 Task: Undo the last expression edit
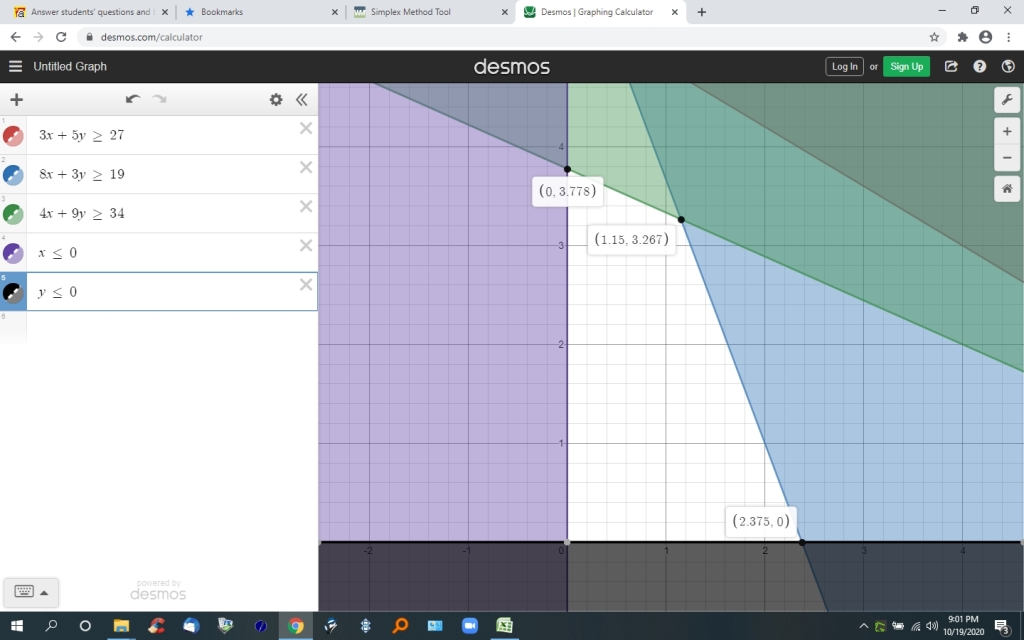[x=133, y=99]
